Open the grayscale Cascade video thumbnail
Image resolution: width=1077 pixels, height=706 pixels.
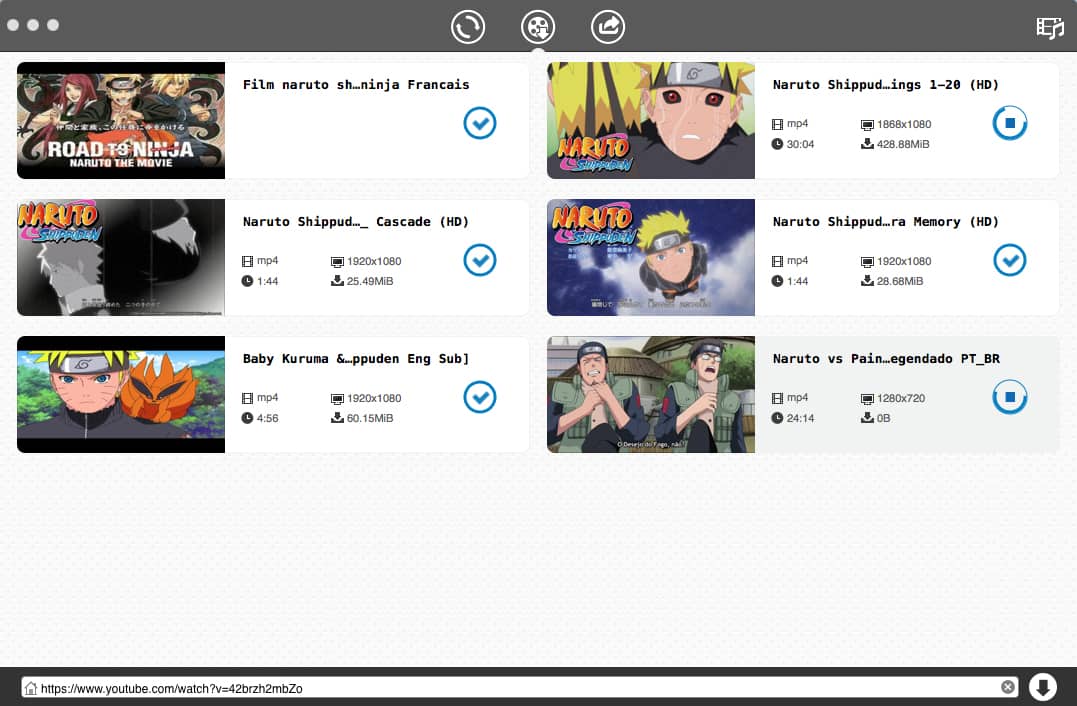click(121, 258)
